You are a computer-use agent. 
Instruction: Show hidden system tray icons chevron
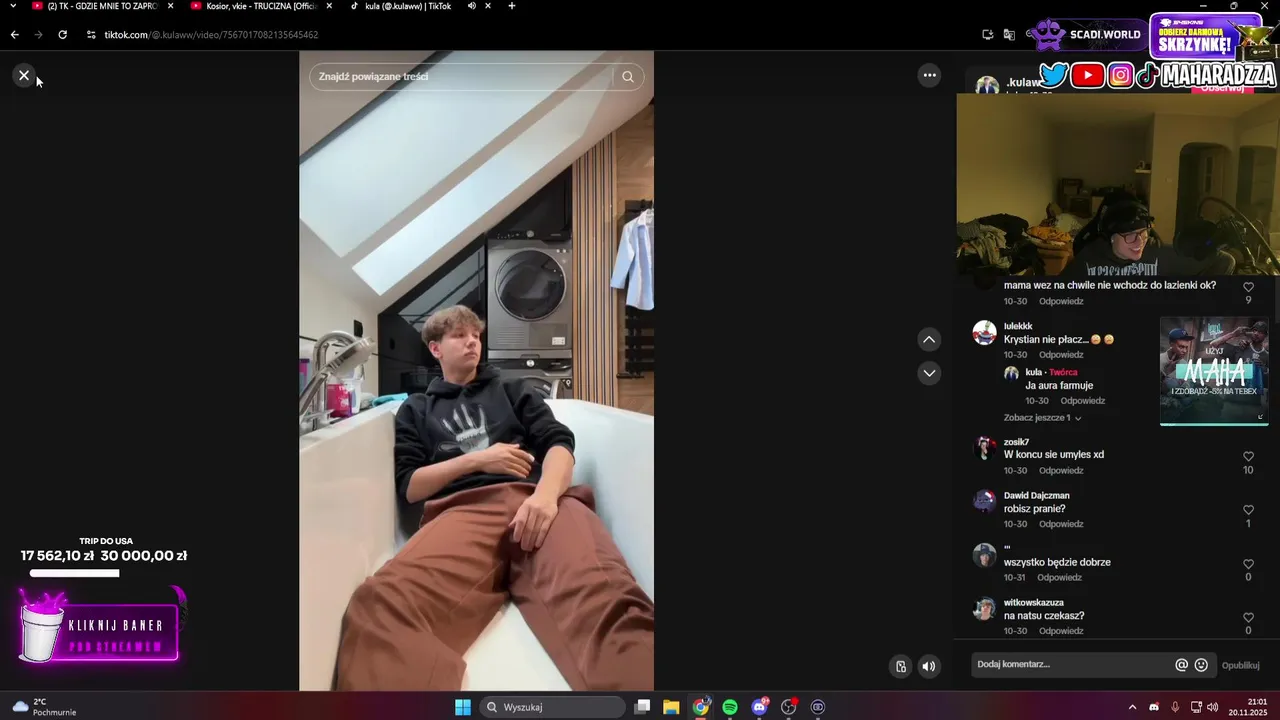pyautogui.click(x=1132, y=707)
